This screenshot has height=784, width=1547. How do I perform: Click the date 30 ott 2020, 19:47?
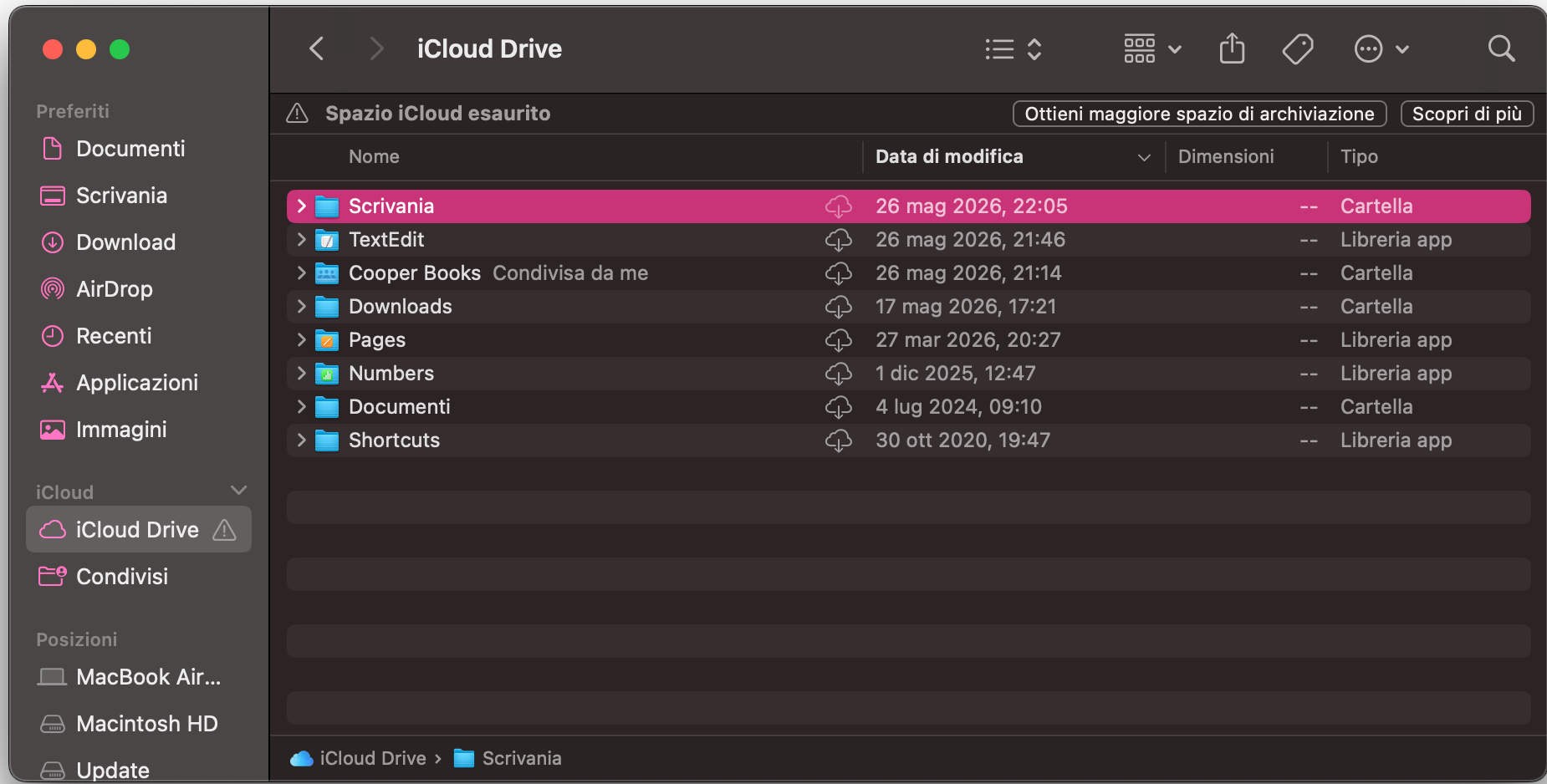(x=962, y=440)
